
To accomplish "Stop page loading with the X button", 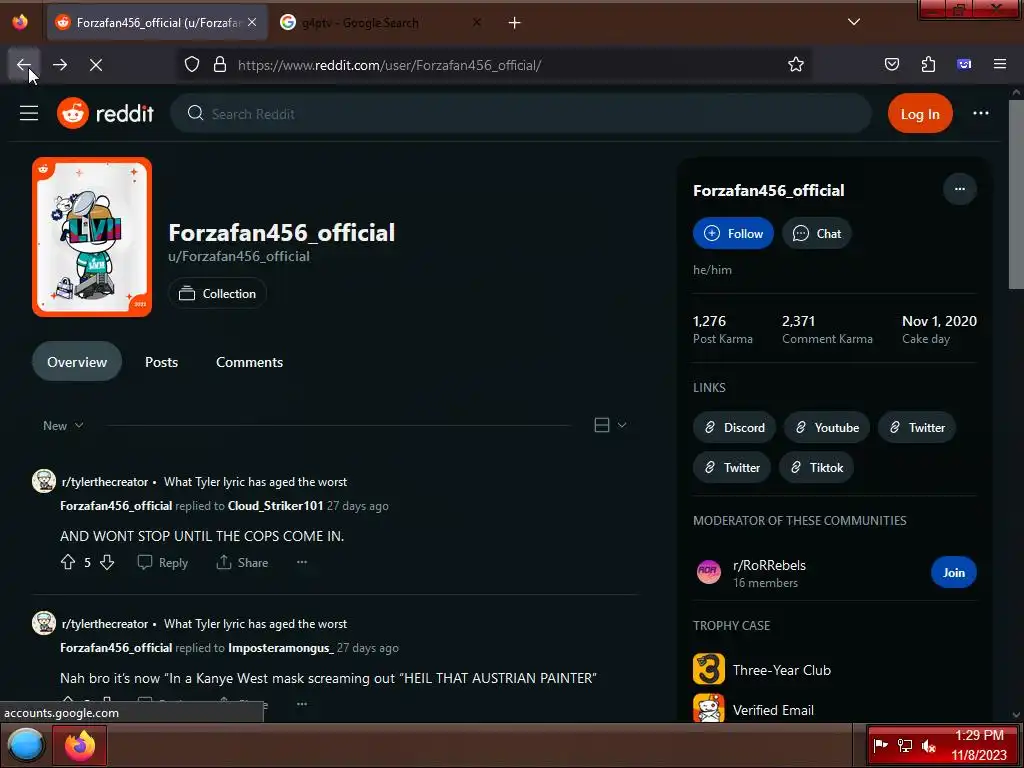I will (96, 65).
